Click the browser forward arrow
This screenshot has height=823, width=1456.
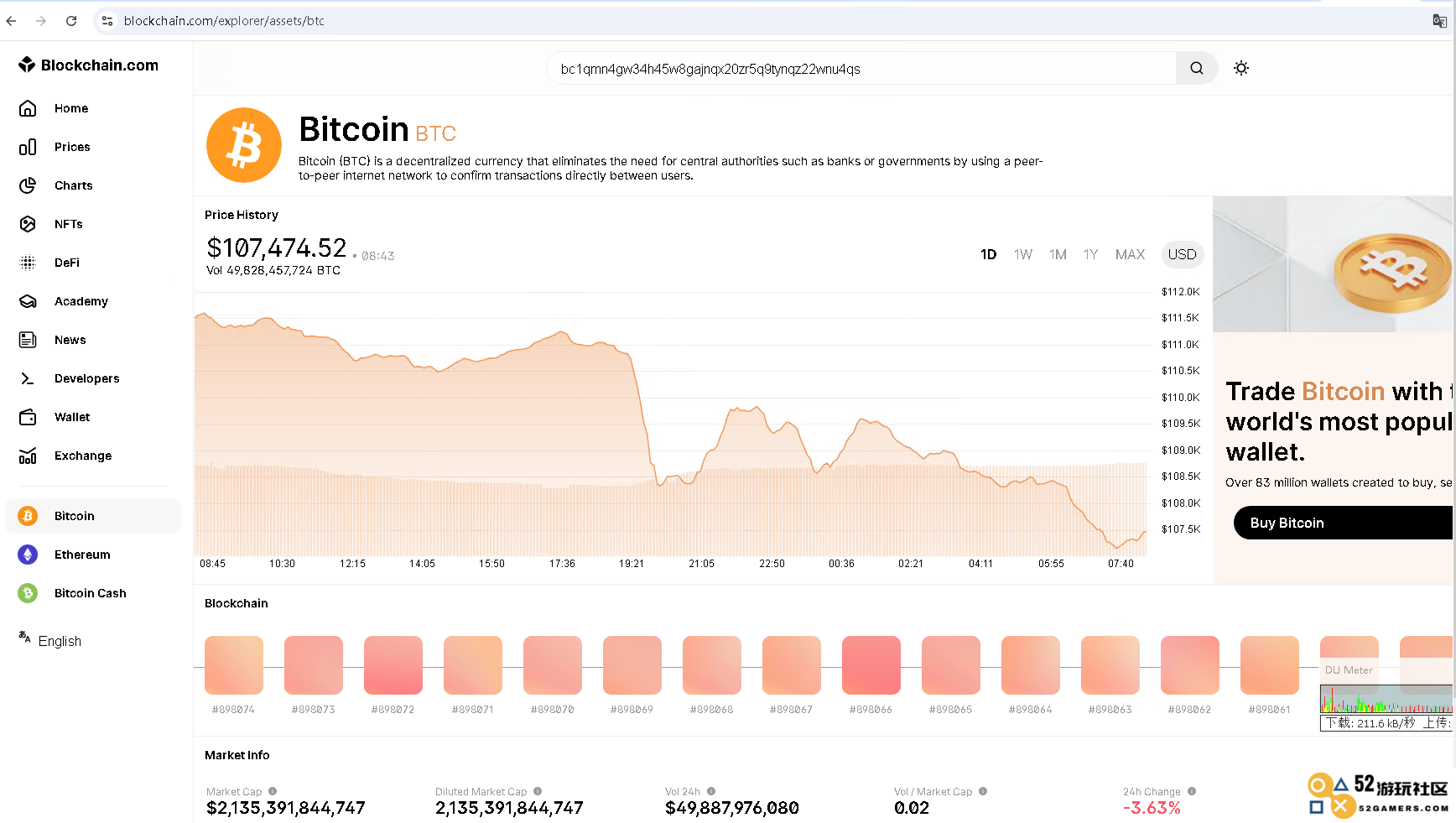pyautogui.click(x=41, y=21)
